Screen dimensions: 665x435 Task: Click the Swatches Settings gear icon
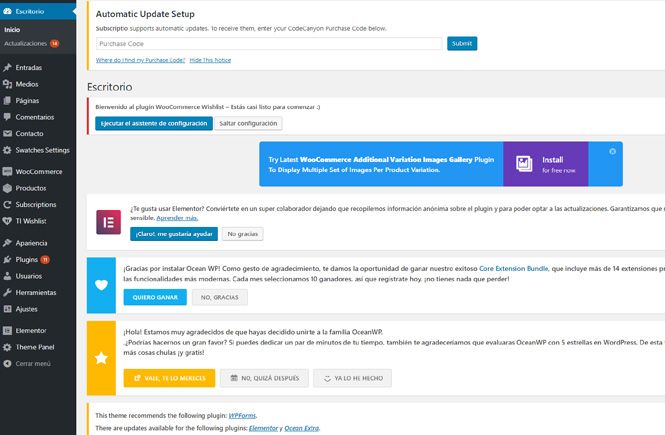pyautogui.click(x=7, y=150)
